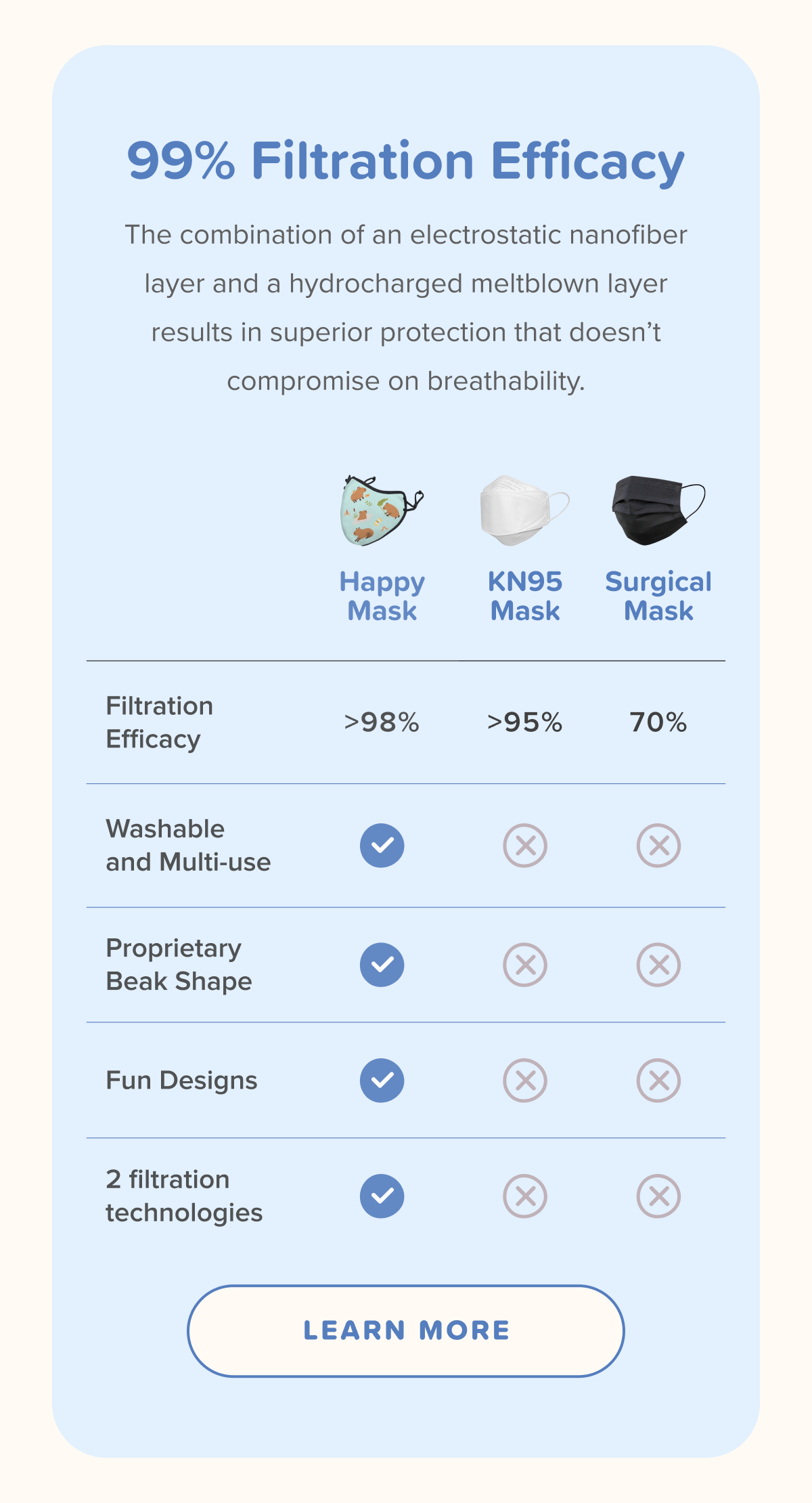Screen dimensions: 812x1503
Task: Click Surgical Mask cross in Fun Designs row
Action: (658, 1081)
